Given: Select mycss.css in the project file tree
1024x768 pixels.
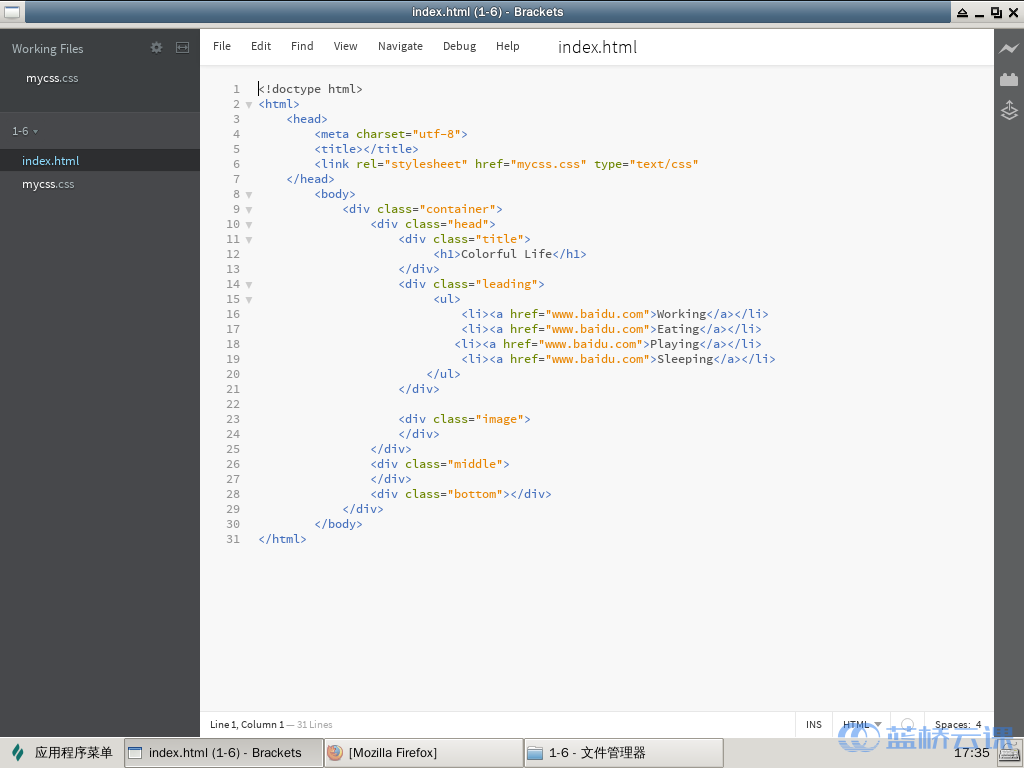Looking at the screenshot, I should [48, 184].
